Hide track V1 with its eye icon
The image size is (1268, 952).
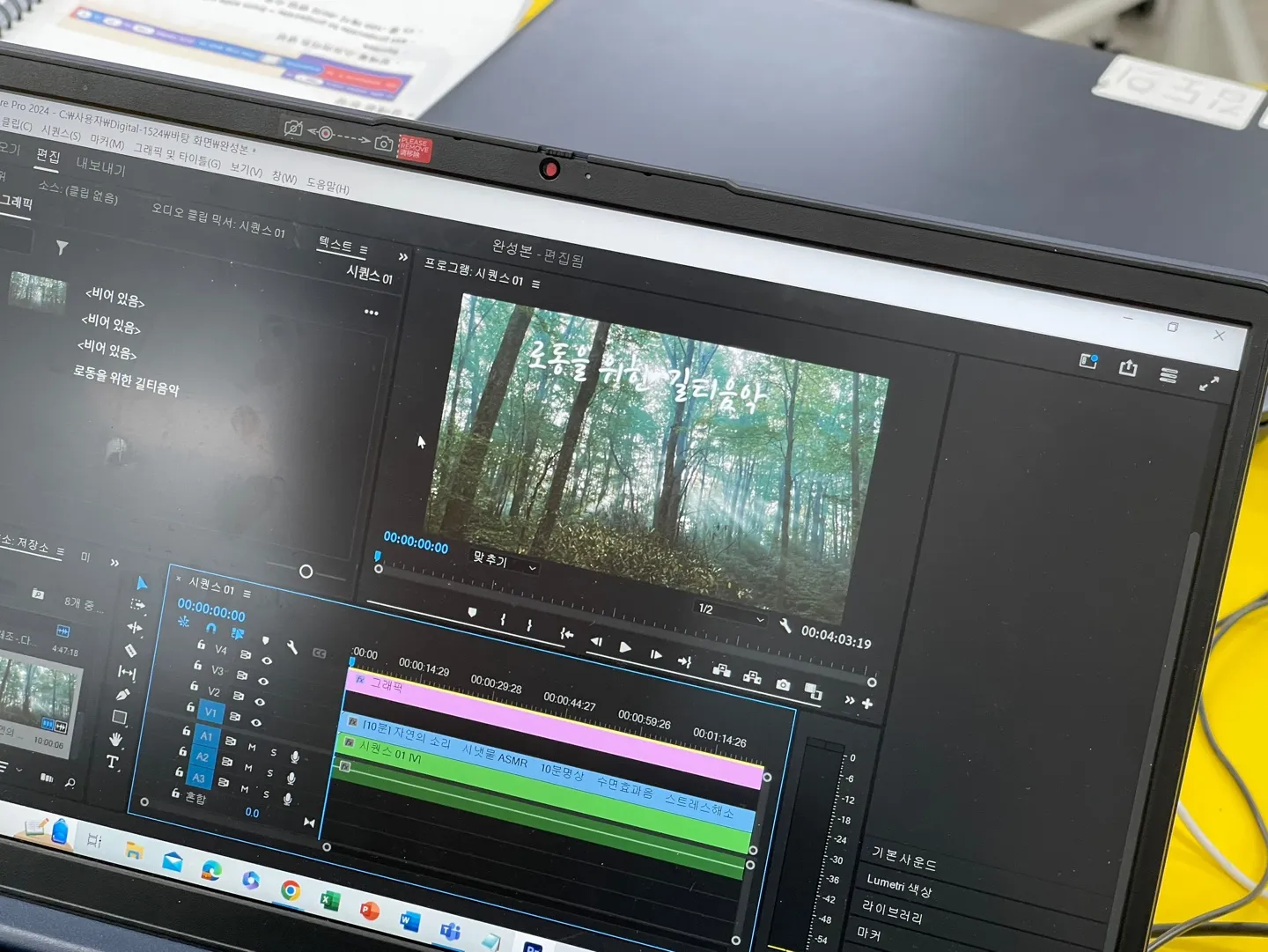pos(256,723)
